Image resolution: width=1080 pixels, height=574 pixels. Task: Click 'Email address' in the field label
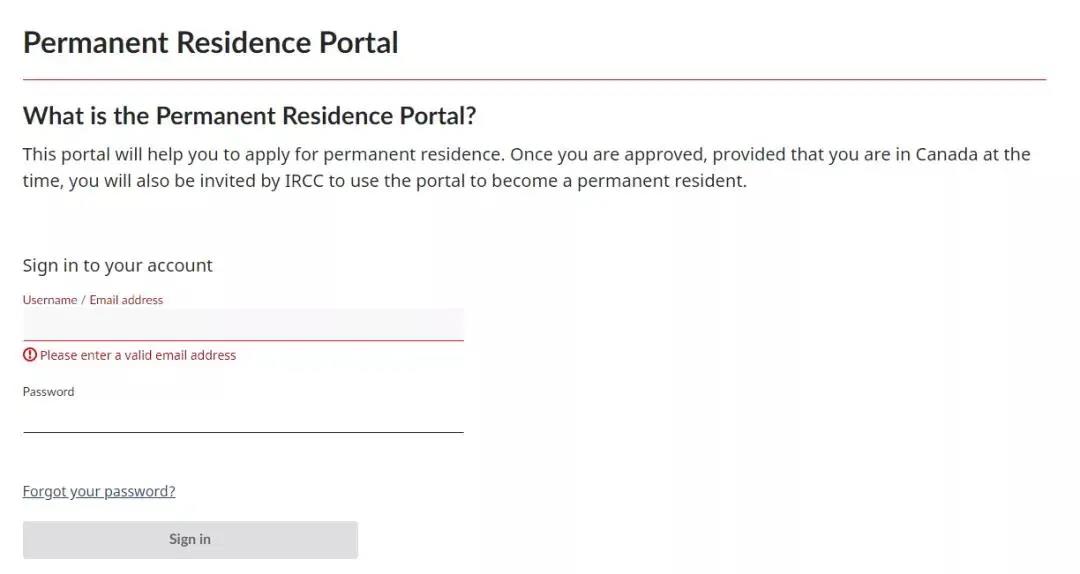click(x=126, y=300)
